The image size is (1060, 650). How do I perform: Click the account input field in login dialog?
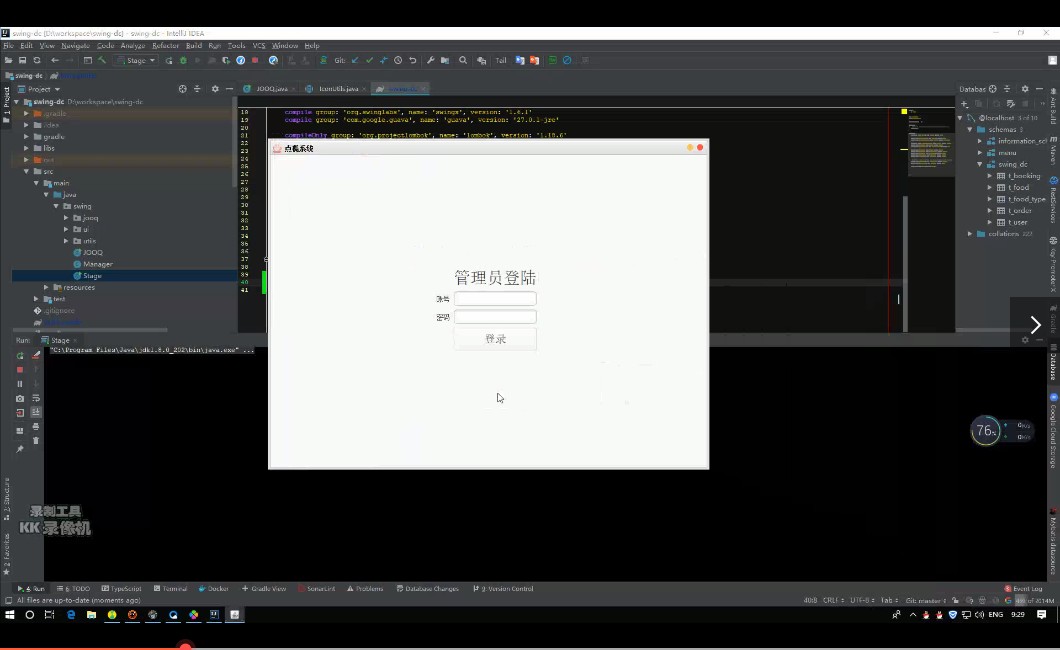(x=496, y=299)
